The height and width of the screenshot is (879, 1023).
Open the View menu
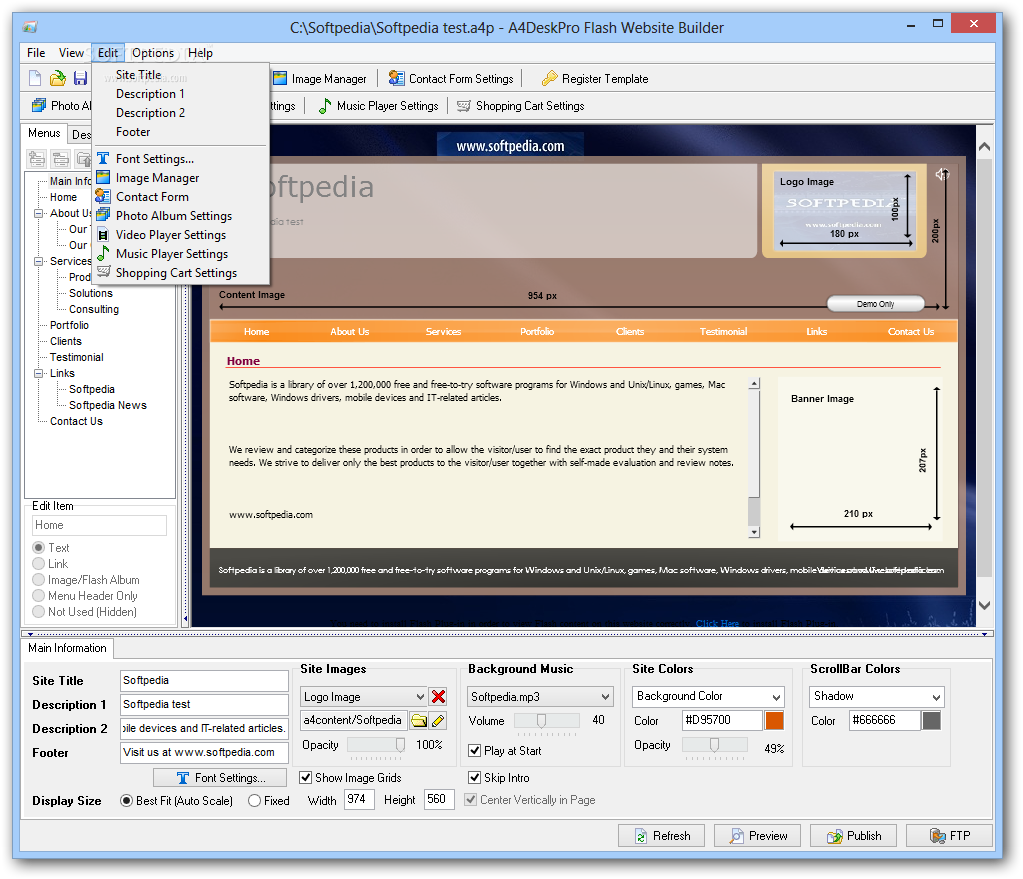coord(71,53)
